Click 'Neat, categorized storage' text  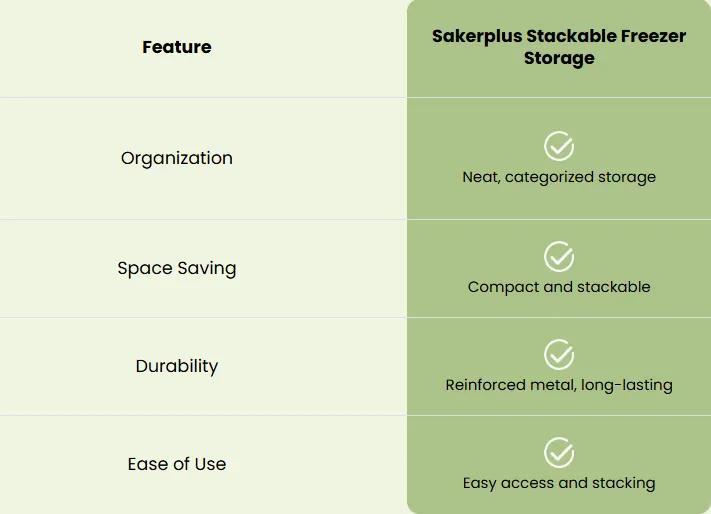(559, 177)
